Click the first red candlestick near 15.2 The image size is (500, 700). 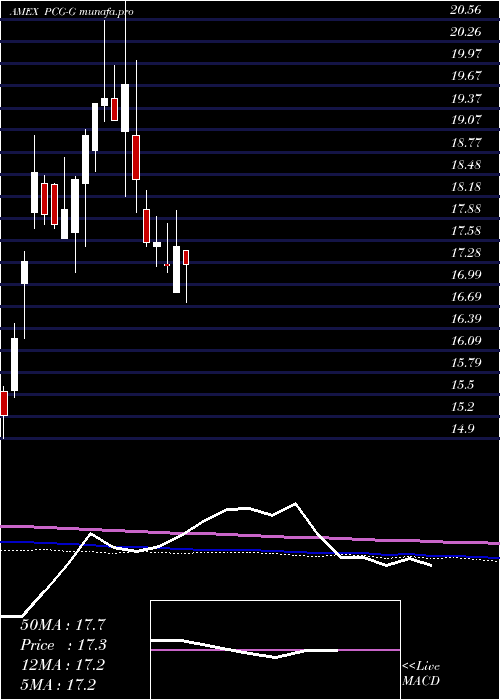pyautogui.click(x=4, y=404)
